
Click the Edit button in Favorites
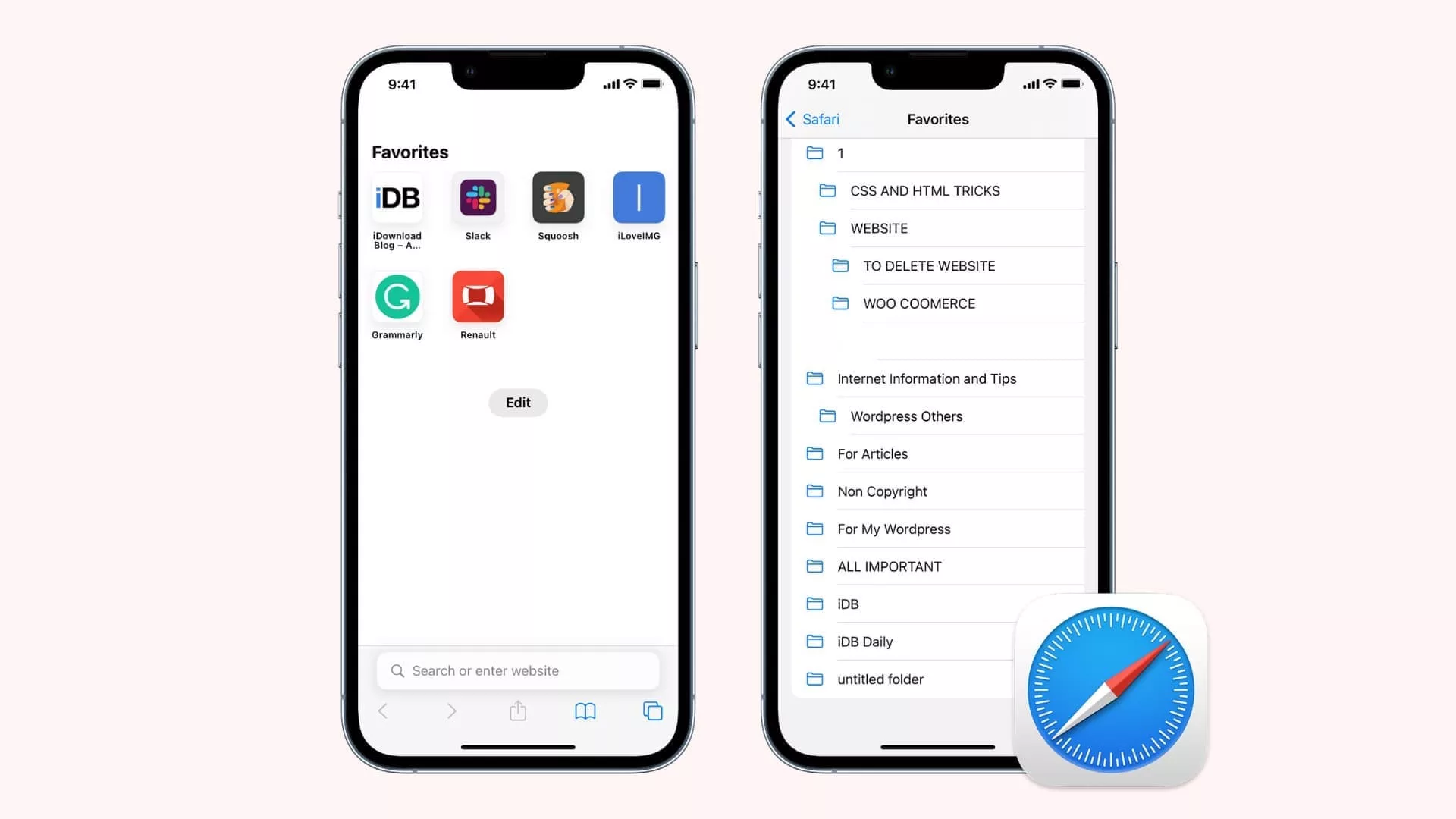pyautogui.click(x=518, y=401)
